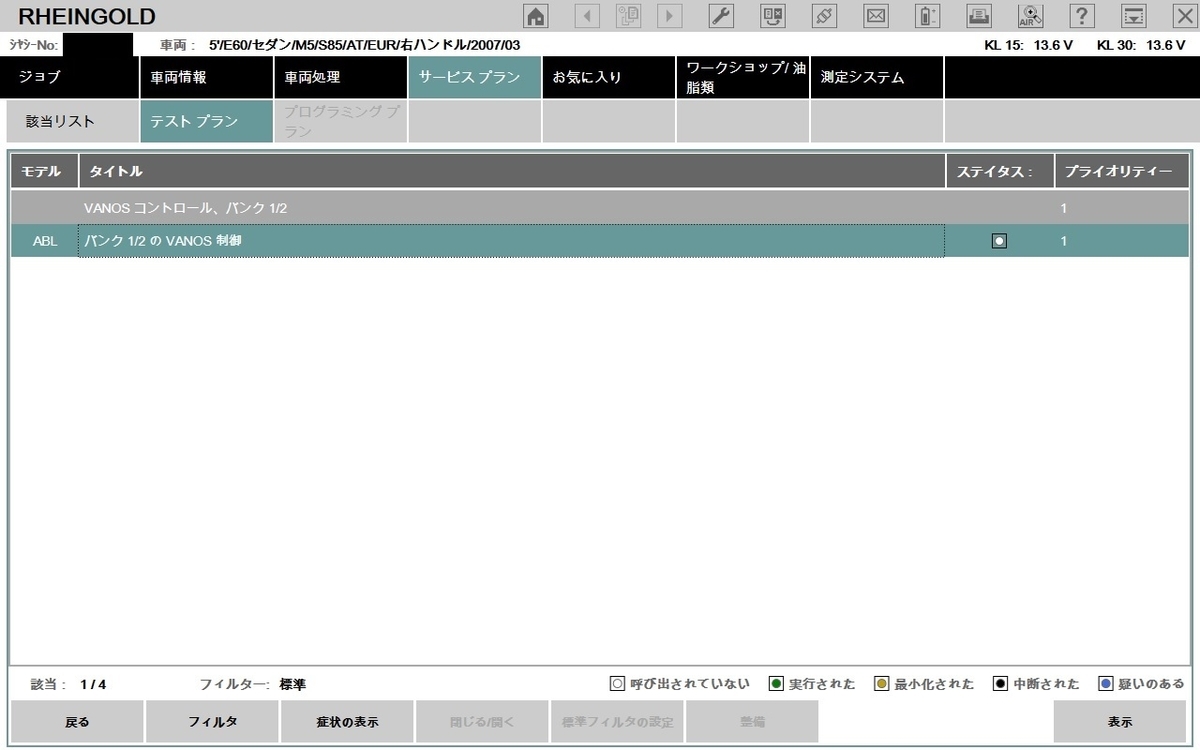Open the ワークショップ/油脂類 tab
The width and height of the screenshot is (1200, 750).
click(742, 77)
